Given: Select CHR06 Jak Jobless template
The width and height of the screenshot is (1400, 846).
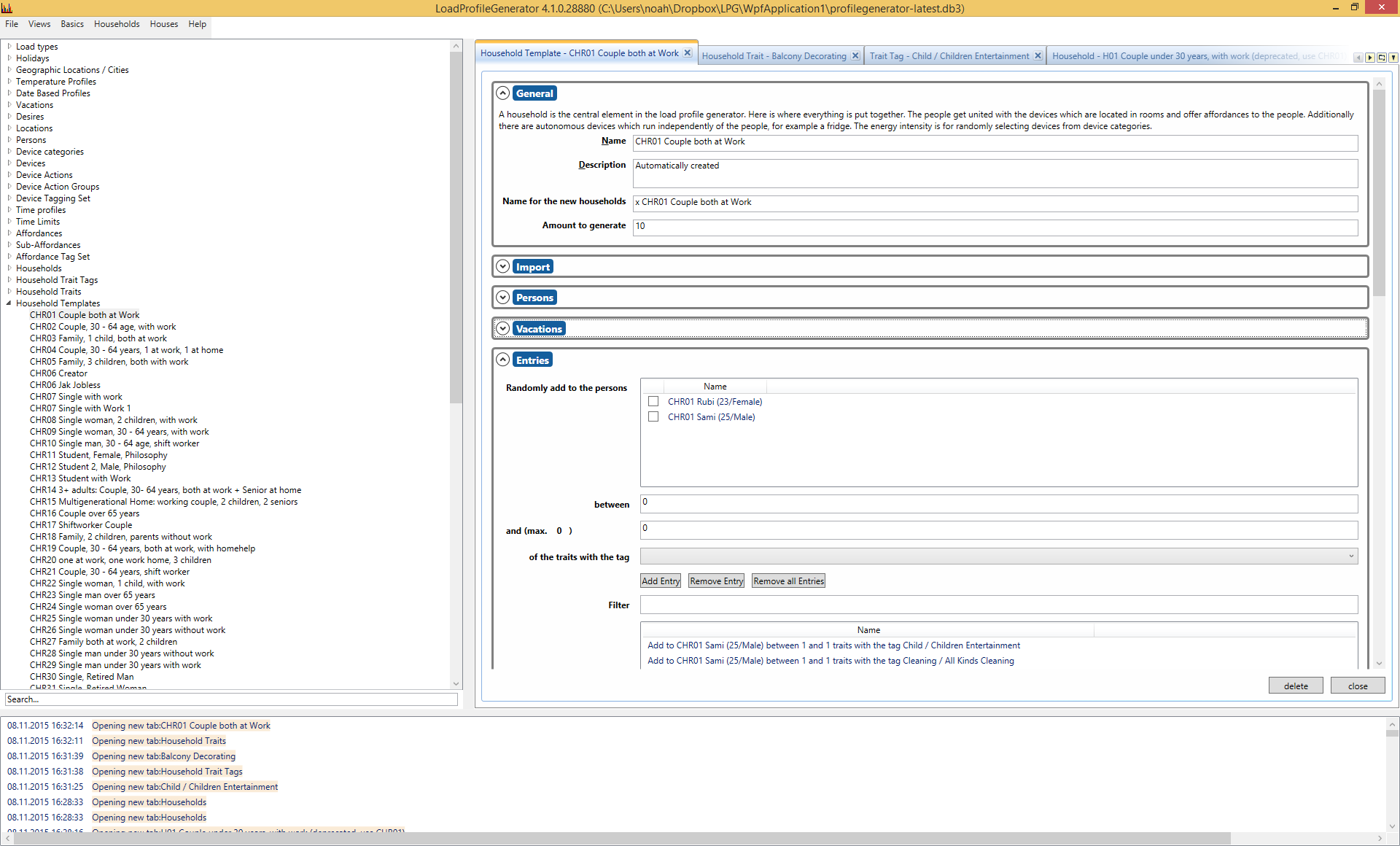Looking at the screenshot, I should click(65, 385).
